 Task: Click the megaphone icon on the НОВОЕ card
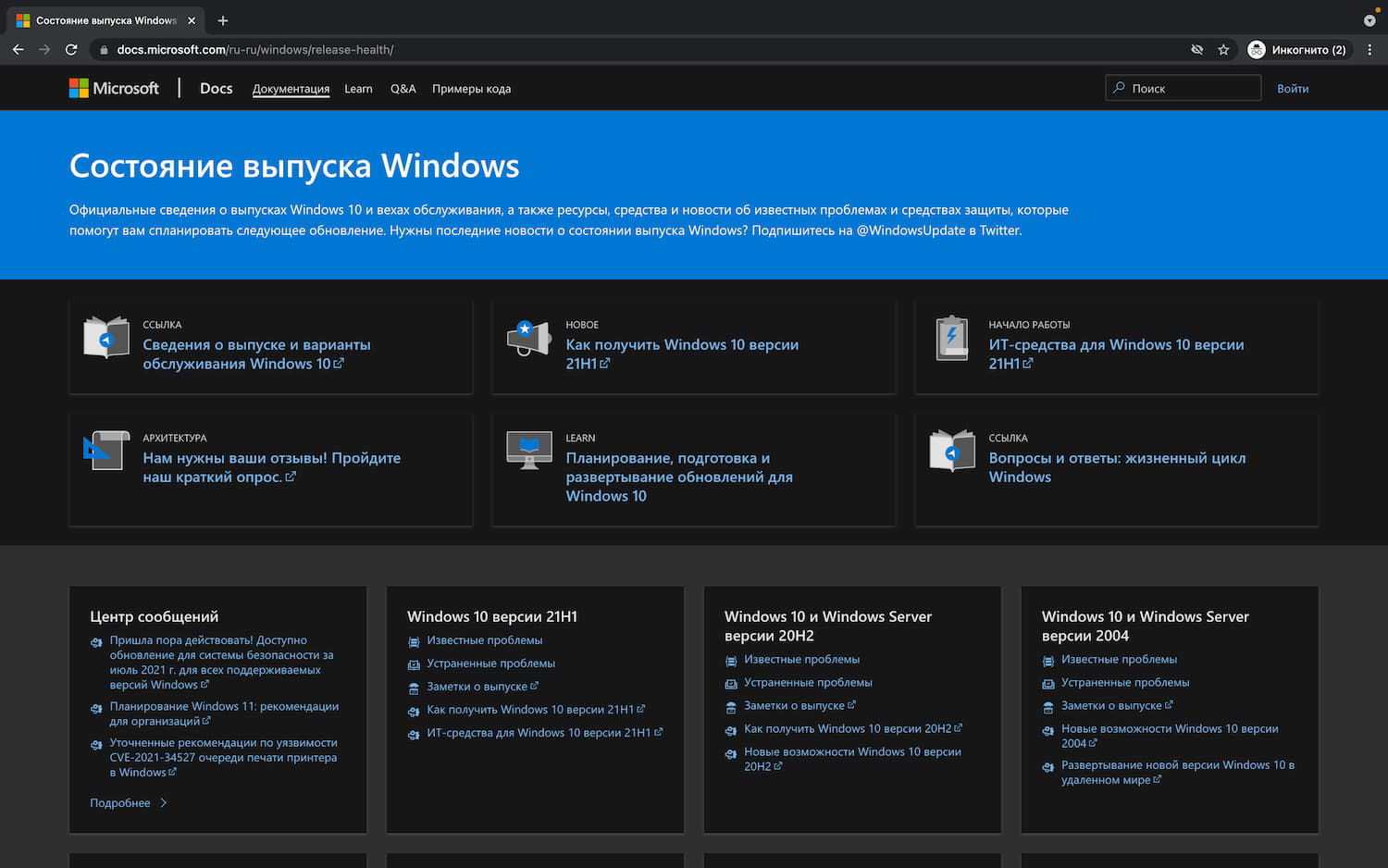[528, 338]
